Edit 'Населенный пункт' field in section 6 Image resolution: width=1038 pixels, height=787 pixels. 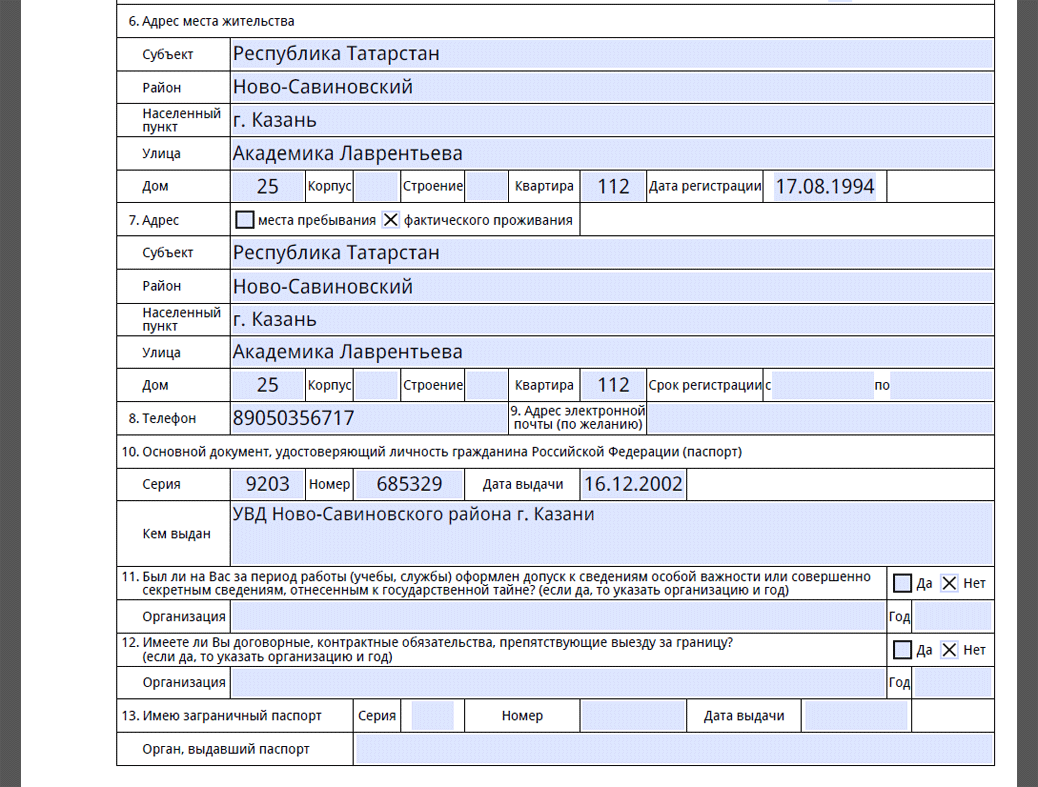612,120
